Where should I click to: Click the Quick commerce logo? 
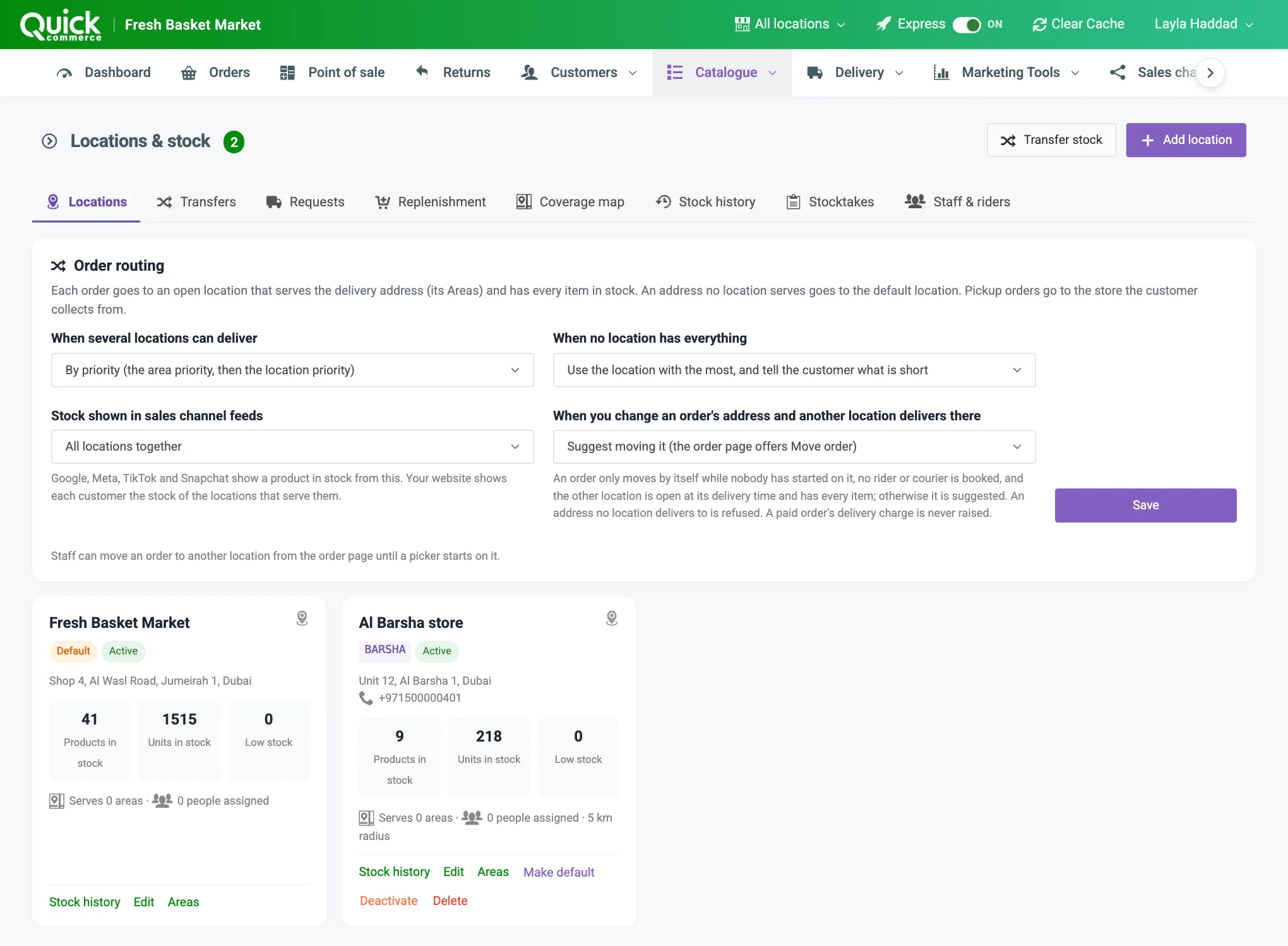tap(61, 25)
